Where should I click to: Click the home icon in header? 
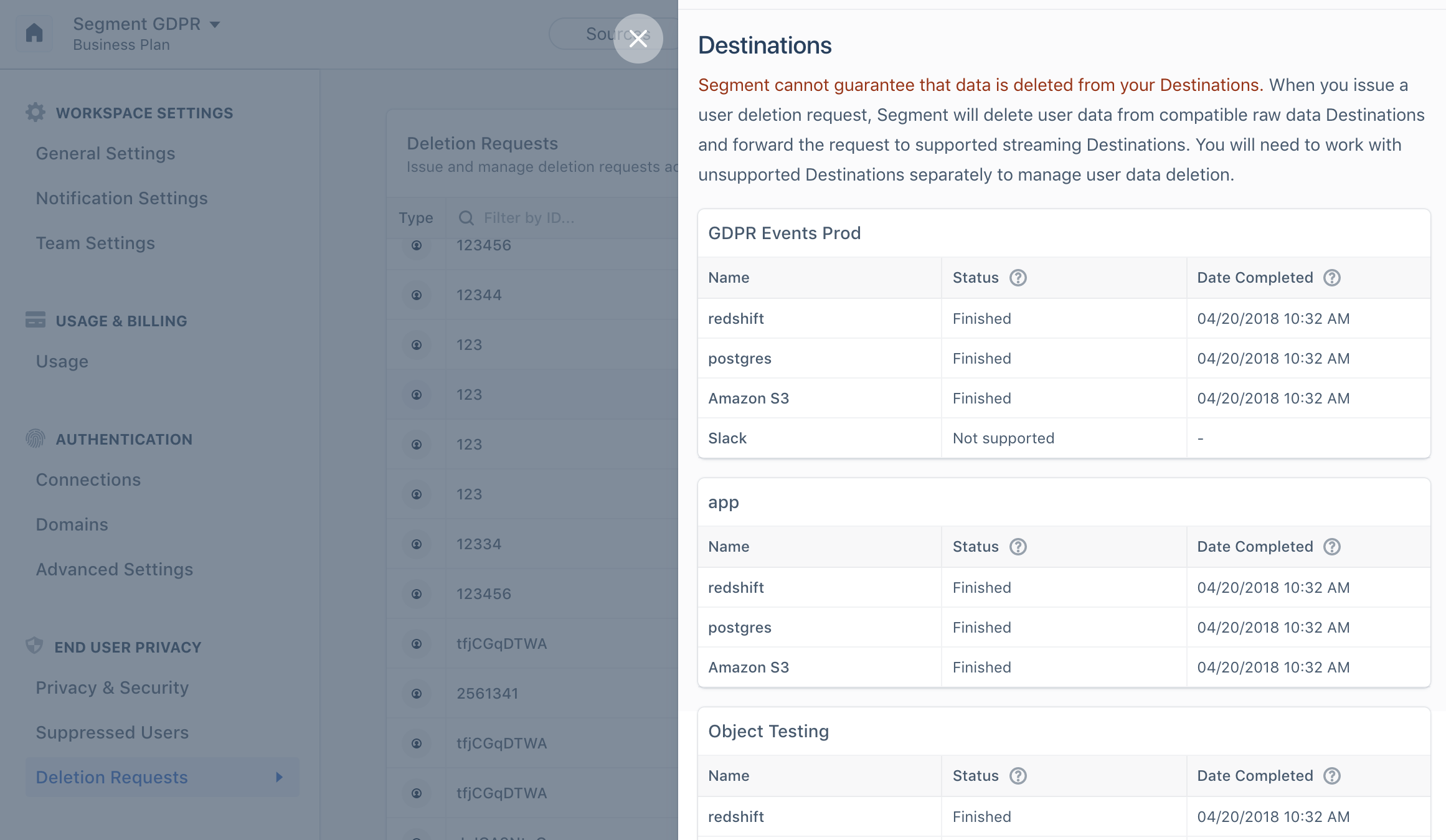click(x=34, y=33)
